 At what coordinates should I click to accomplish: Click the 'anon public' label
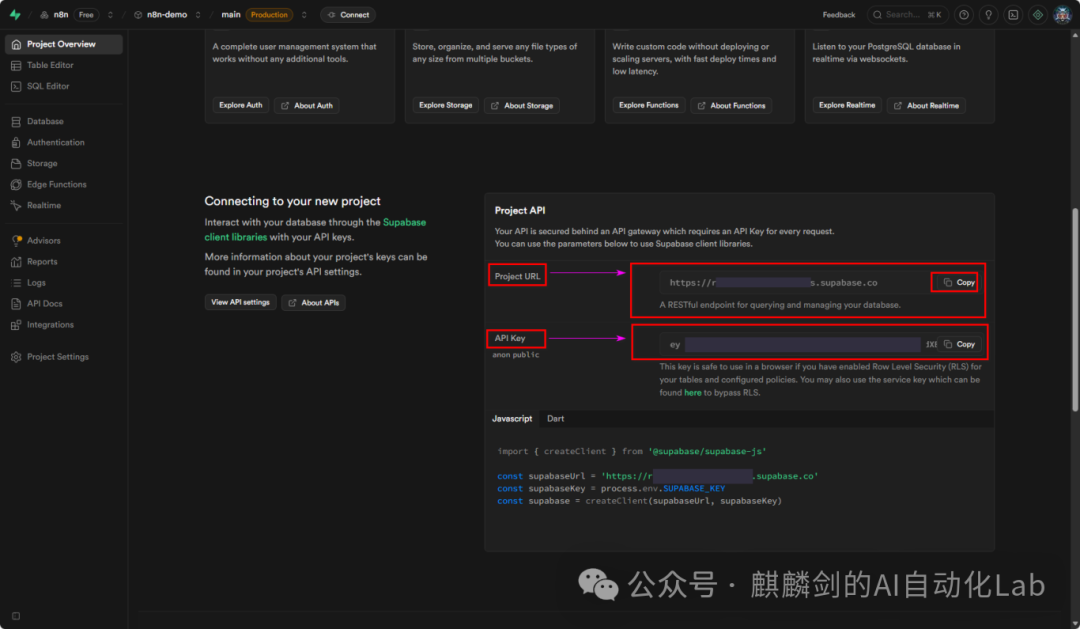click(515, 355)
